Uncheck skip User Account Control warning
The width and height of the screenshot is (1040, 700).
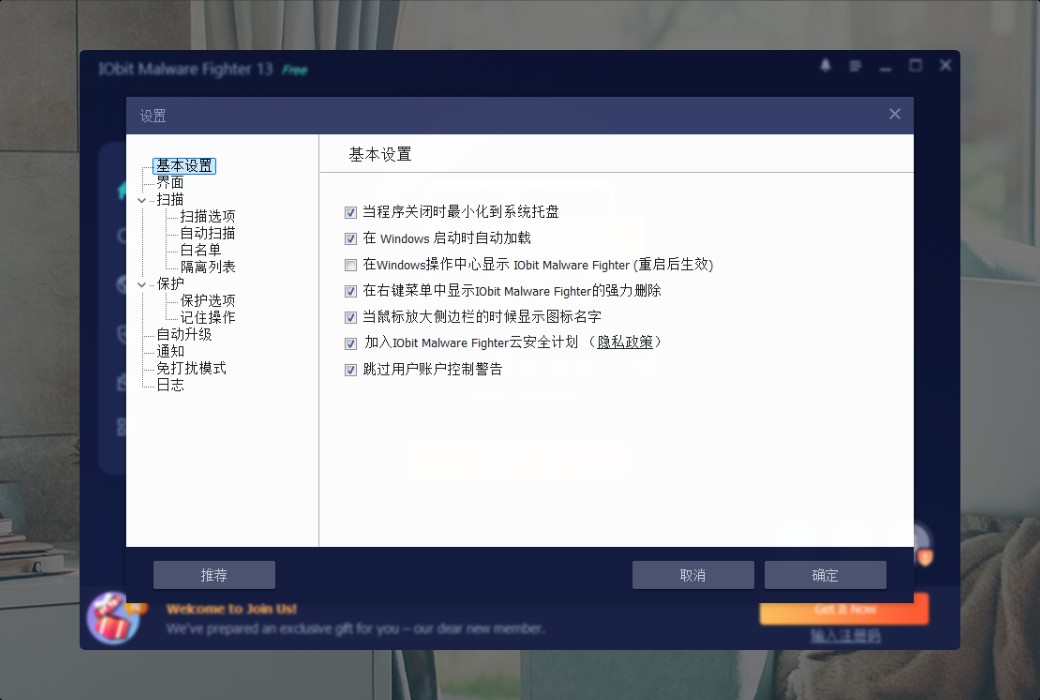click(x=351, y=369)
